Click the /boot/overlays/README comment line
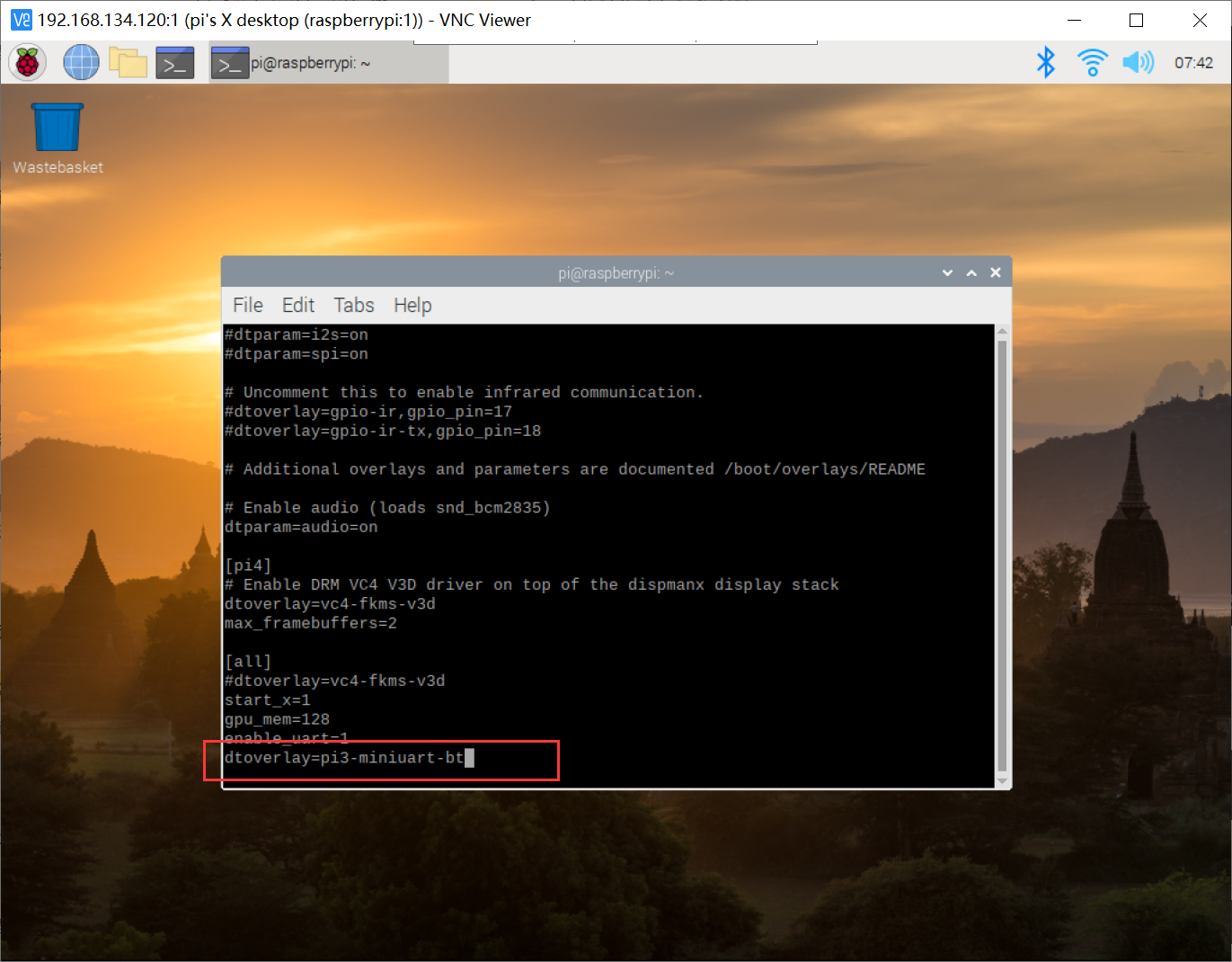Viewport: 1232px width, 962px height. point(575,469)
